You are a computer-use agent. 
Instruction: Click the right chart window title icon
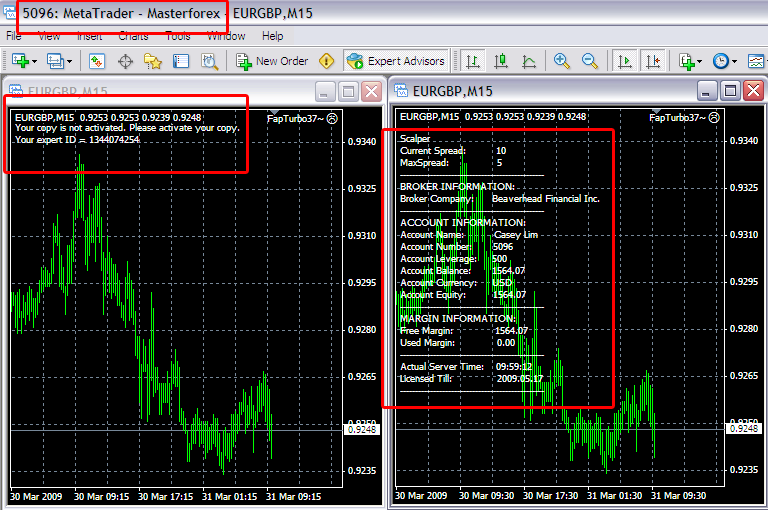pyautogui.click(x=402, y=91)
